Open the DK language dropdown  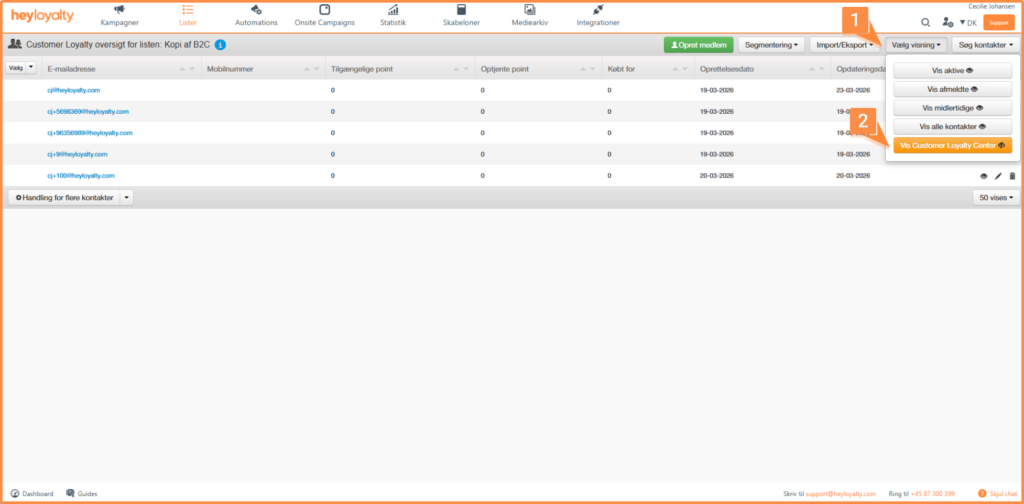click(x=968, y=23)
